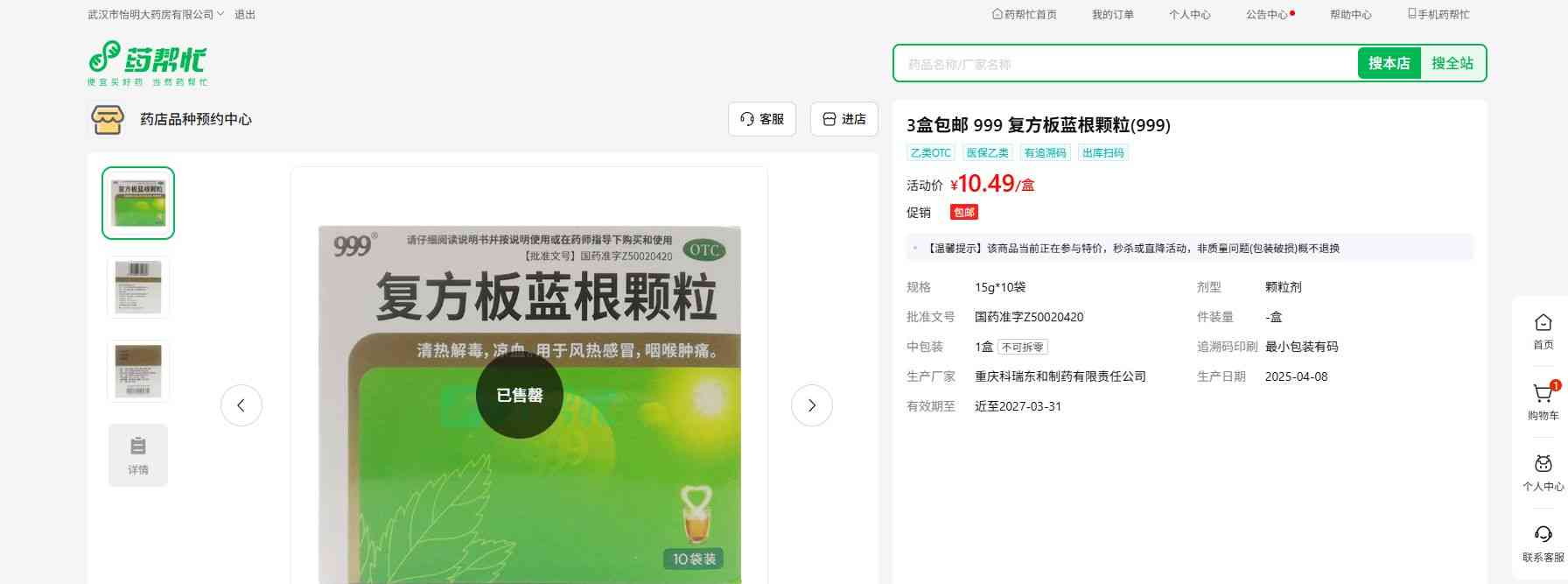
Task: Click the 客服 button
Action: coord(762,119)
